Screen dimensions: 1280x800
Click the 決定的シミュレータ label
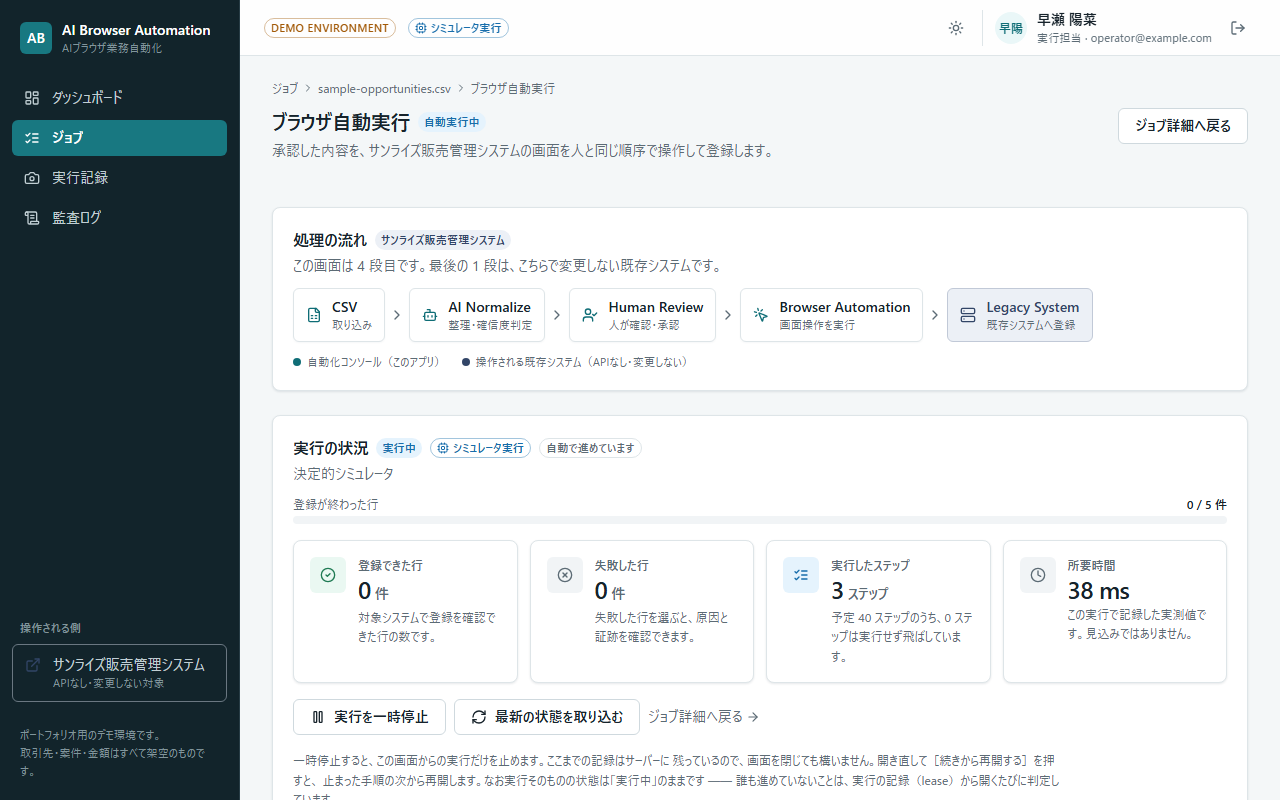pos(343,474)
